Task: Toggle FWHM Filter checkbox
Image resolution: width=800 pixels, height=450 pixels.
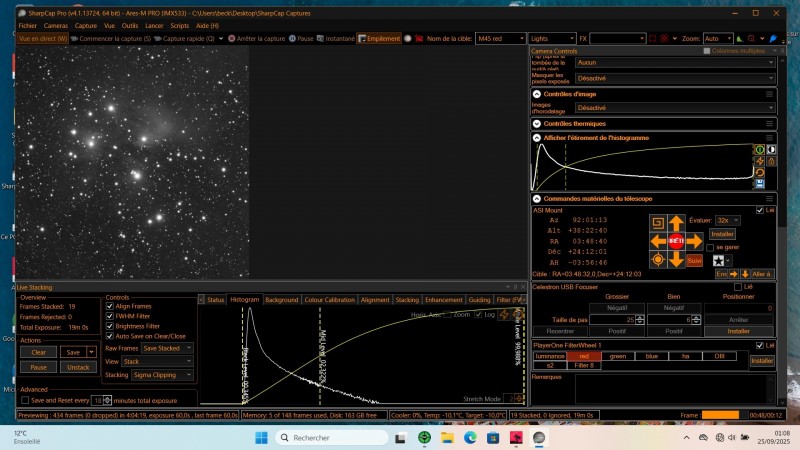Action: (110, 316)
